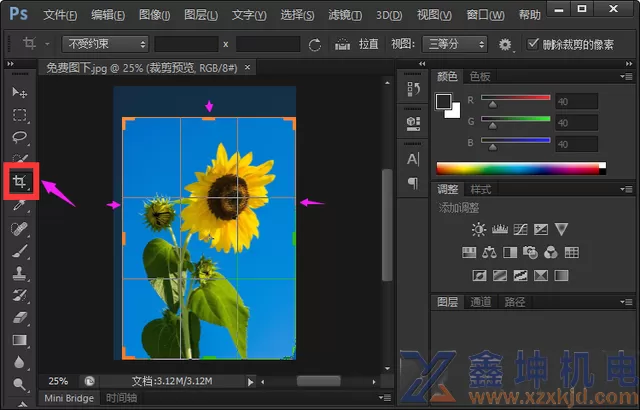The image size is (640, 410).
Task: Add a Black & White adjustment
Action: (510, 253)
